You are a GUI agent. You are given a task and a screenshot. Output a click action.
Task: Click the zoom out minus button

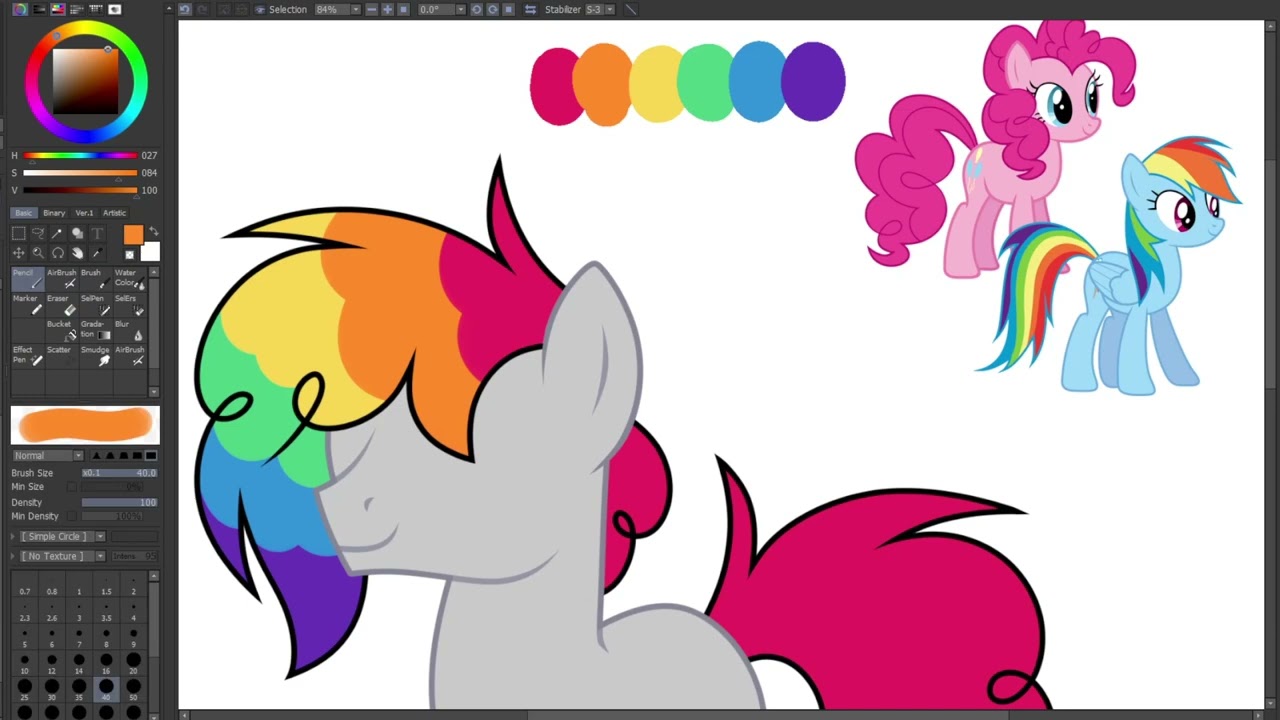[372, 9]
